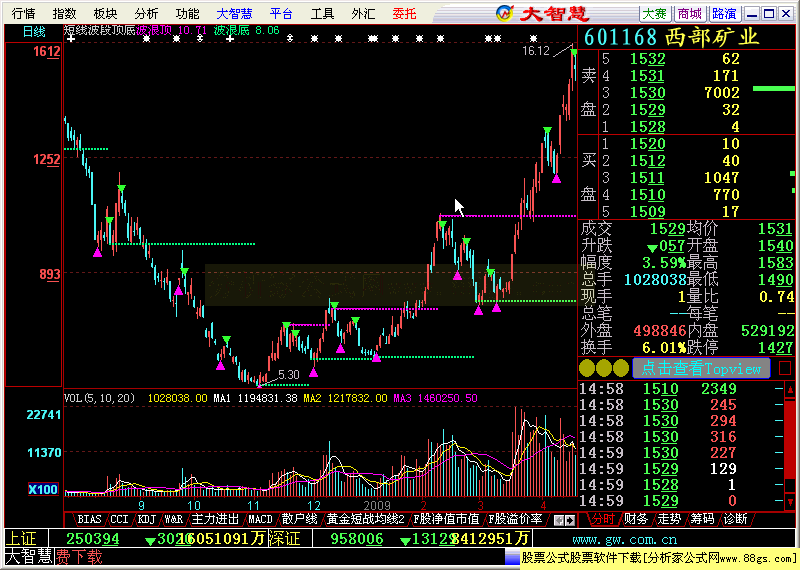The height and width of the screenshot is (570, 800).
Task: Switch to the BIAS indicator tab
Action: point(89,519)
